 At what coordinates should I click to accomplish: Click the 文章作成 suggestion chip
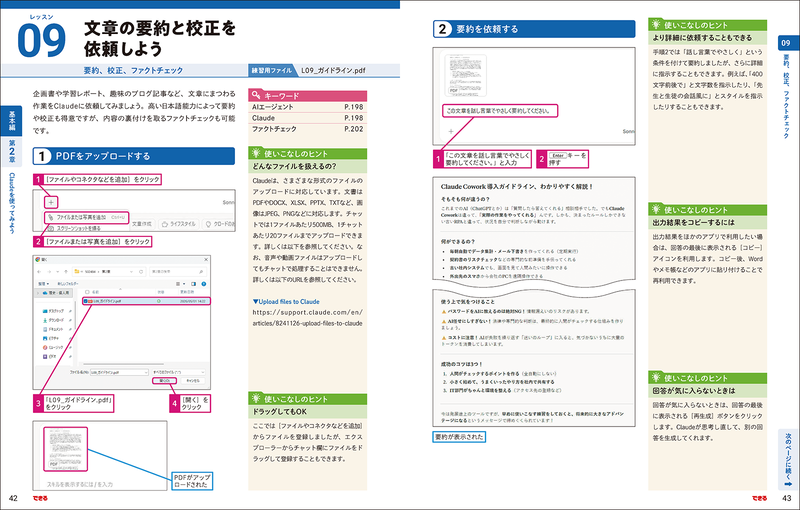point(142,224)
